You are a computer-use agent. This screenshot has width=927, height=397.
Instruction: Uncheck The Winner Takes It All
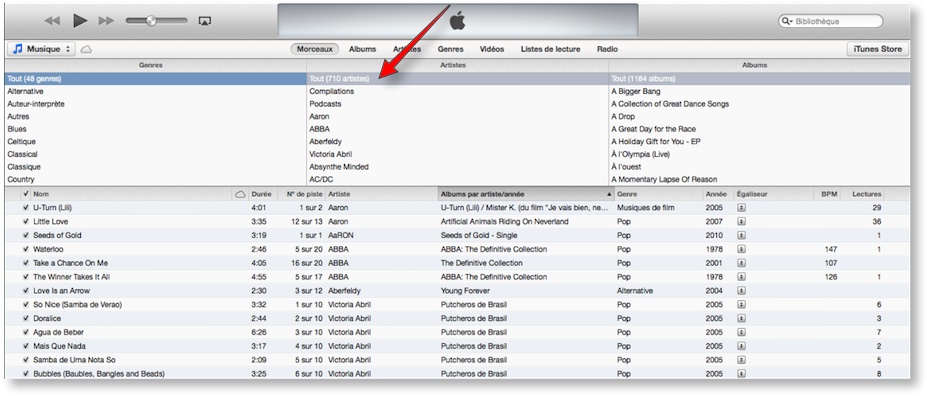tap(25, 276)
